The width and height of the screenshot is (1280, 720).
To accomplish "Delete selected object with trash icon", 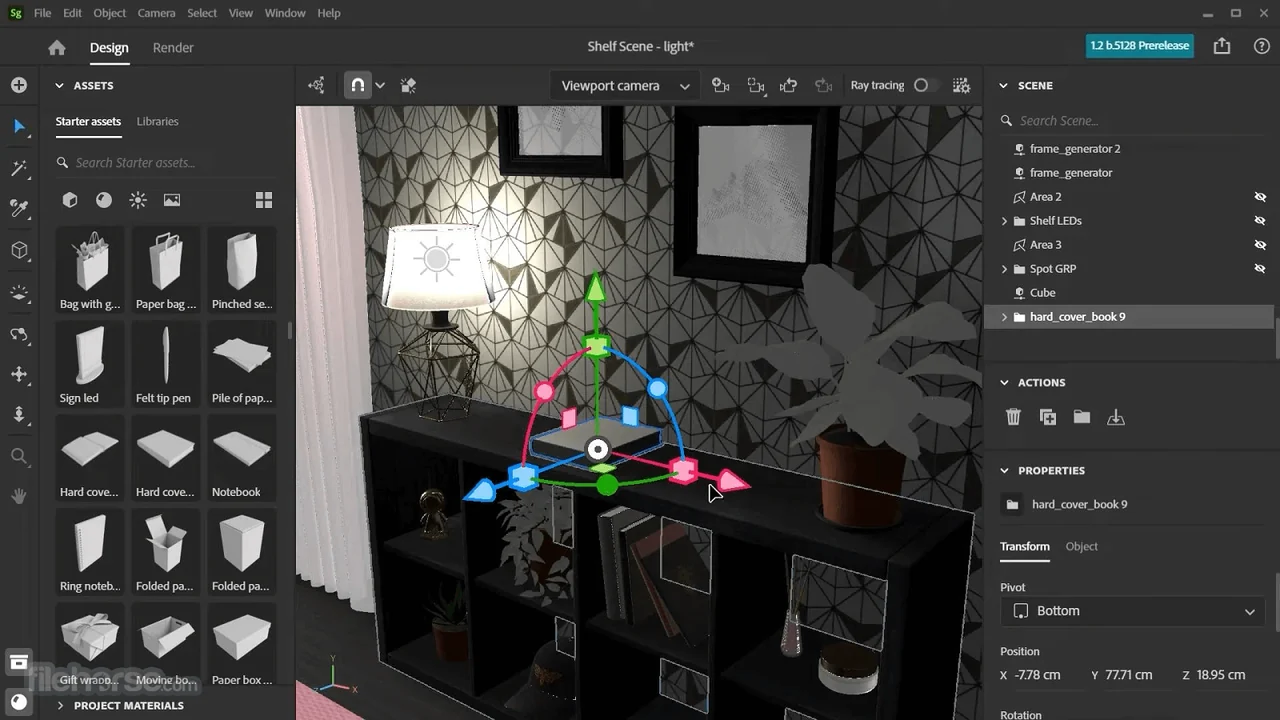I will [x=1013, y=417].
